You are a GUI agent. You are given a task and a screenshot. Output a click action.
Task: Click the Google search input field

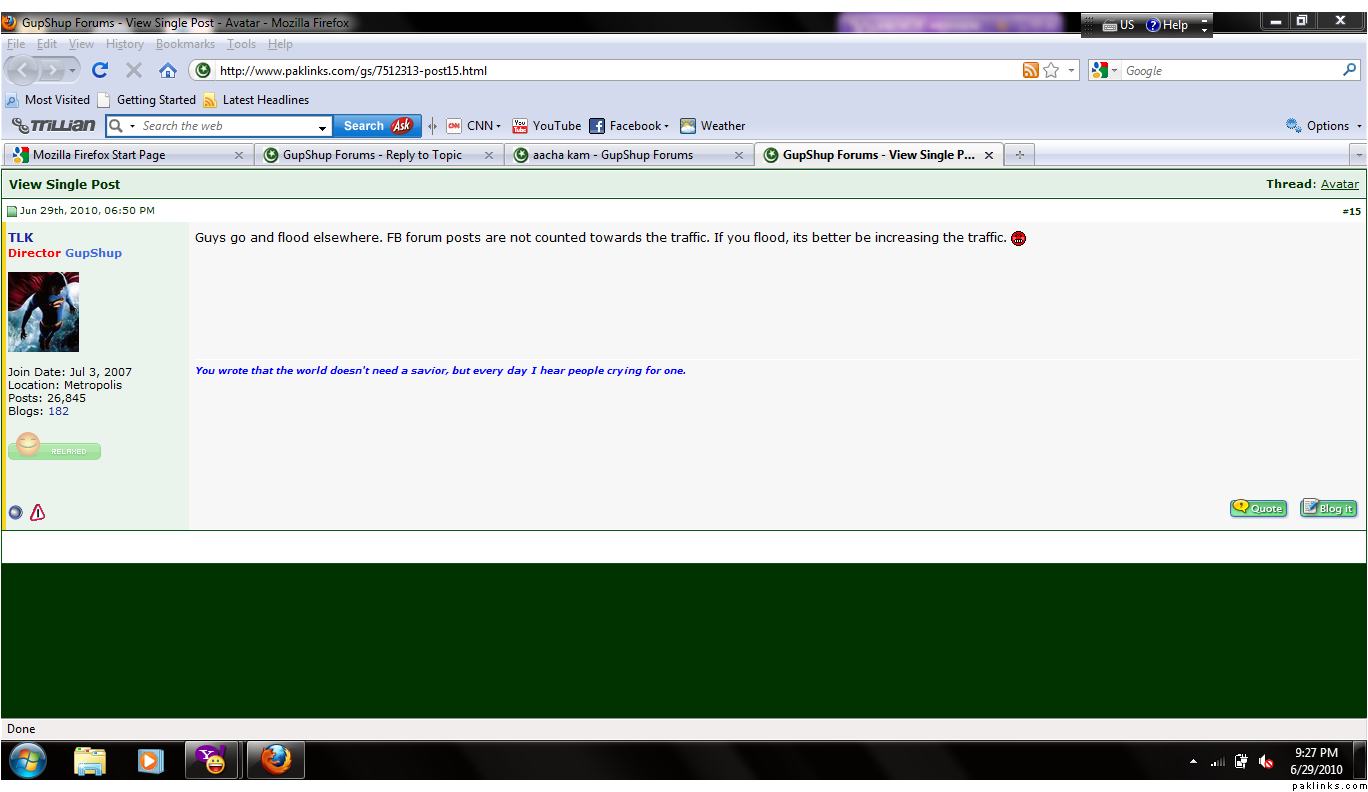1230,71
